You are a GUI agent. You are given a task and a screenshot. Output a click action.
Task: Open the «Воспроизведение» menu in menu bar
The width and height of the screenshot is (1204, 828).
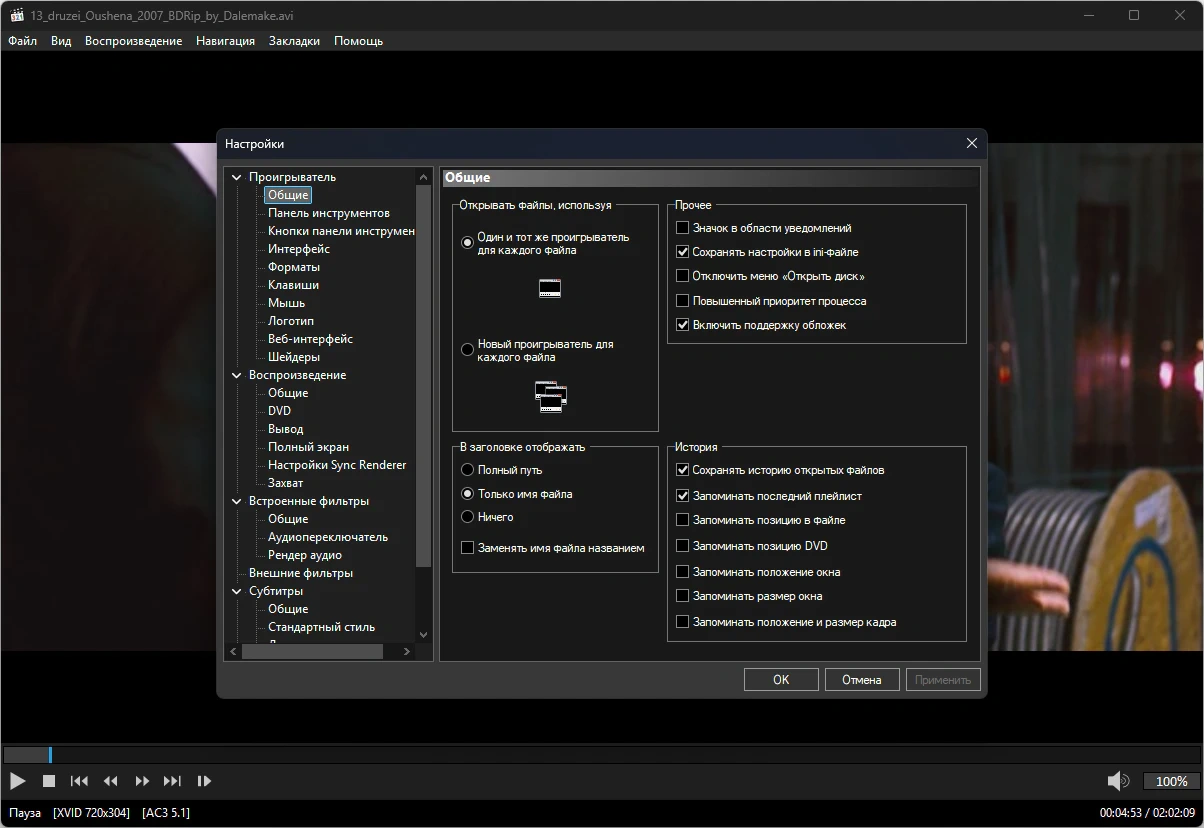pyautogui.click(x=133, y=41)
